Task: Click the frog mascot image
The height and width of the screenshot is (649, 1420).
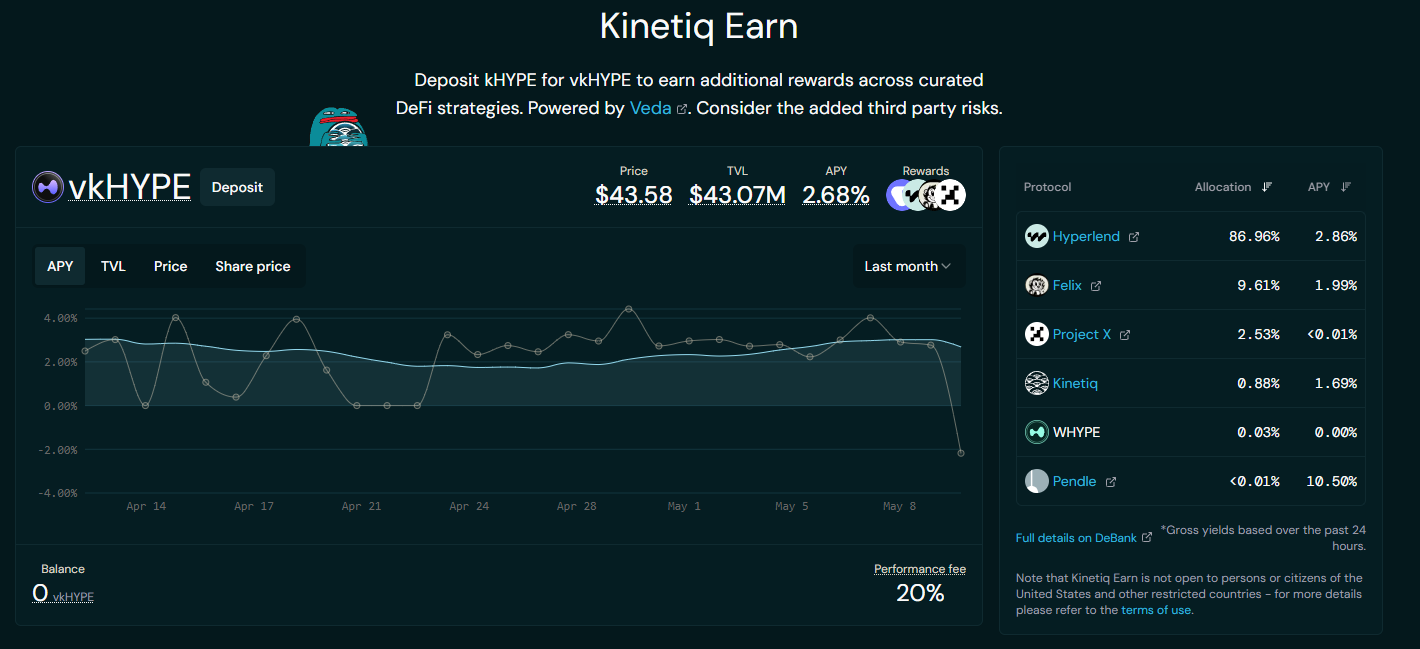Action: pos(338,126)
